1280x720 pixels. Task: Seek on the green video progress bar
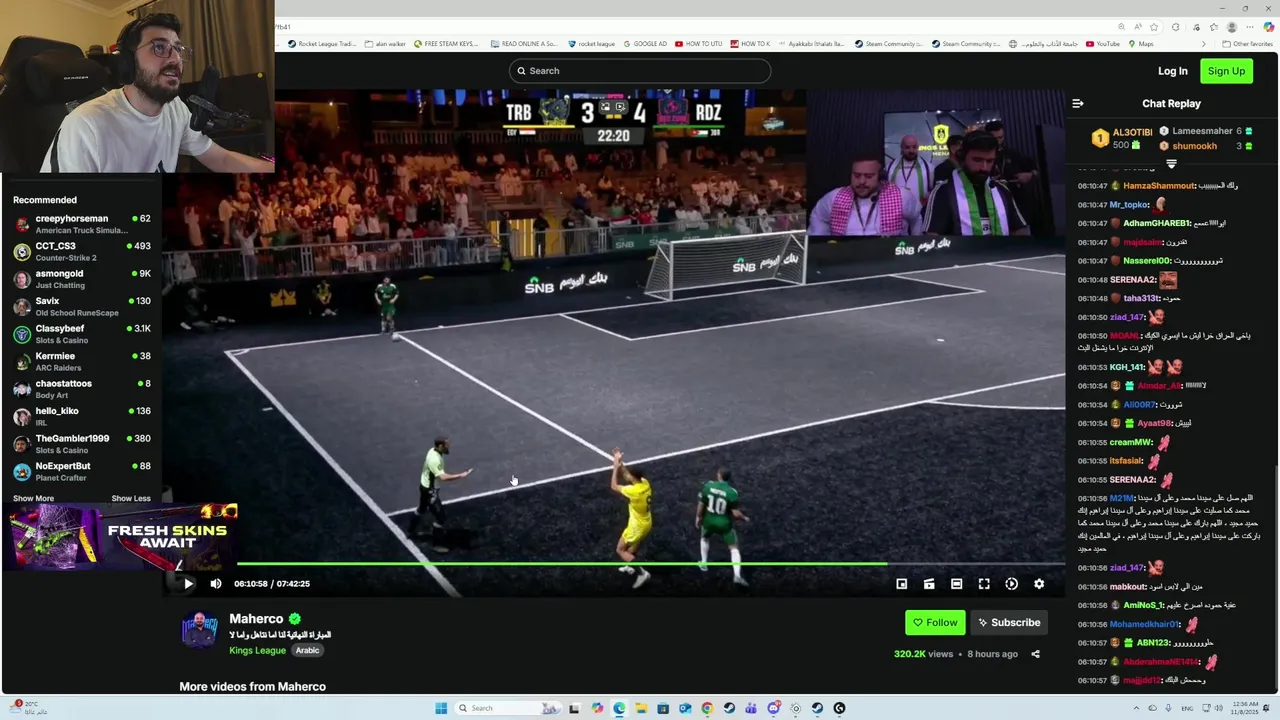click(651, 563)
